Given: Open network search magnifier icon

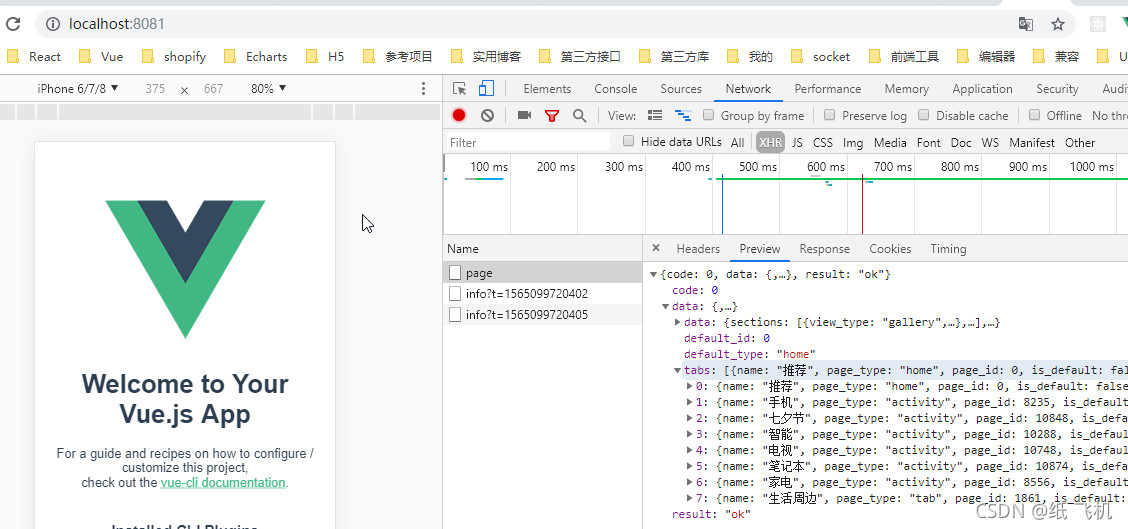Looking at the screenshot, I should 580,116.
